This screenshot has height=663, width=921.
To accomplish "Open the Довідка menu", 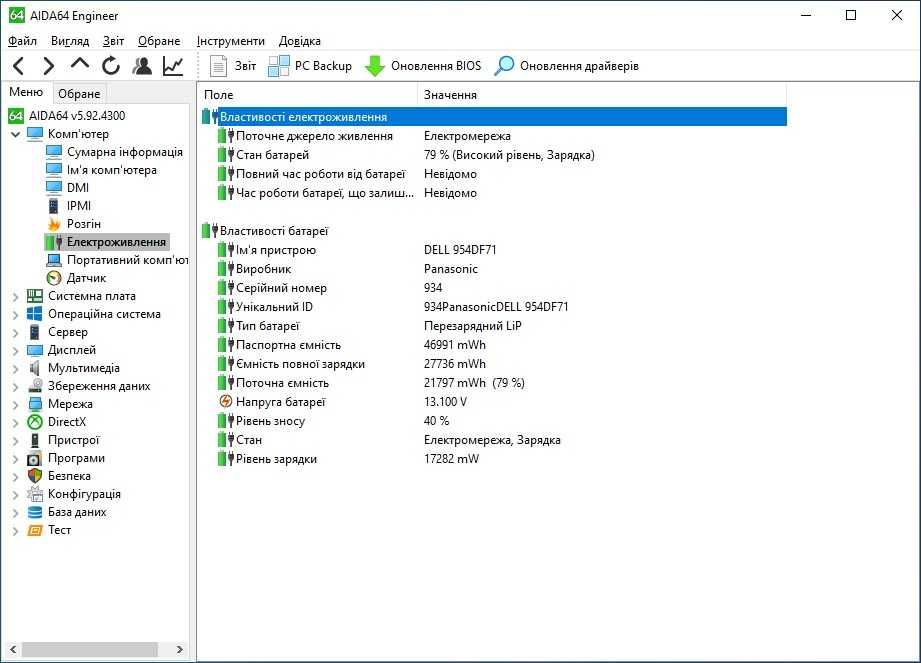I will click(300, 41).
